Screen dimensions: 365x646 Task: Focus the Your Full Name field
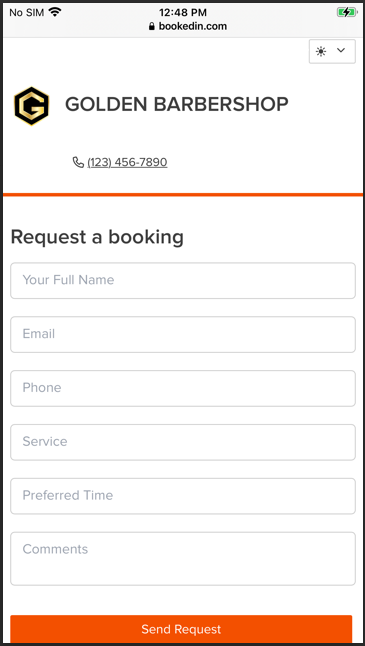click(182, 281)
